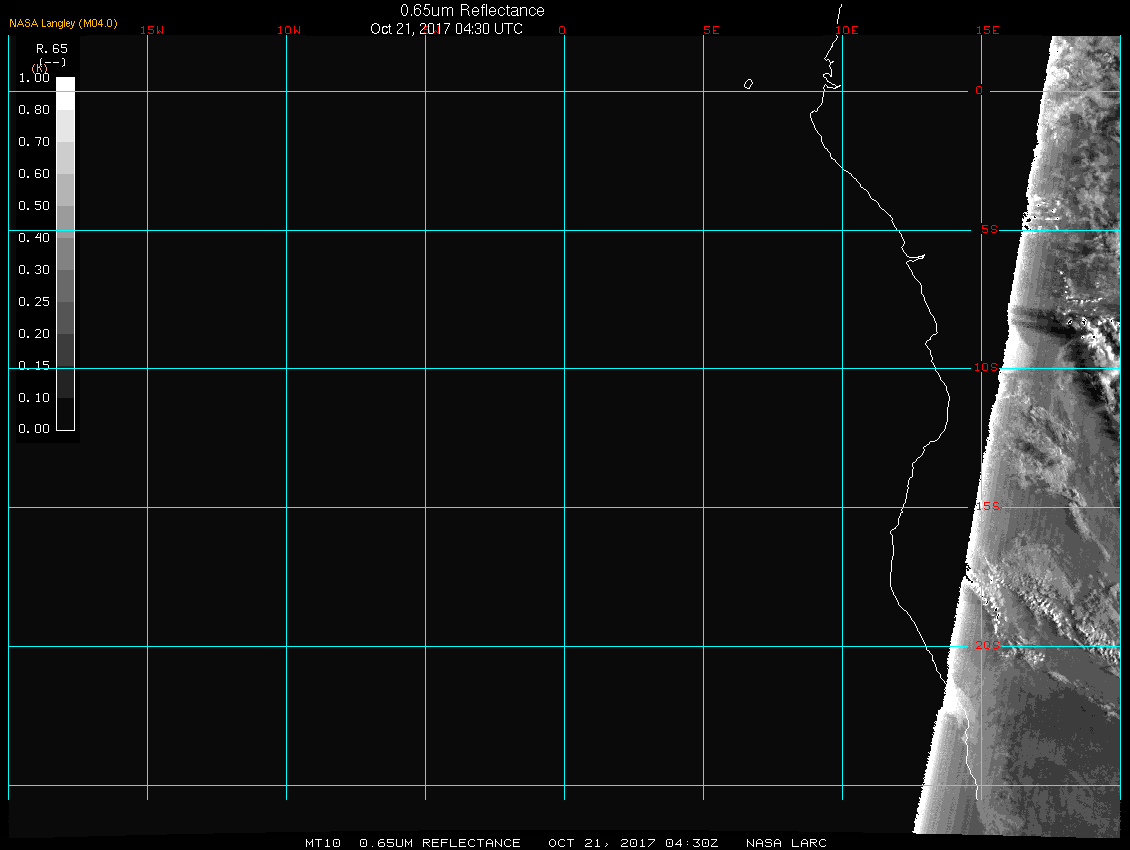The image size is (1130, 850).
Task: Click the 'R.65' legend heading
Action: pyautogui.click(x=52, y=48)
